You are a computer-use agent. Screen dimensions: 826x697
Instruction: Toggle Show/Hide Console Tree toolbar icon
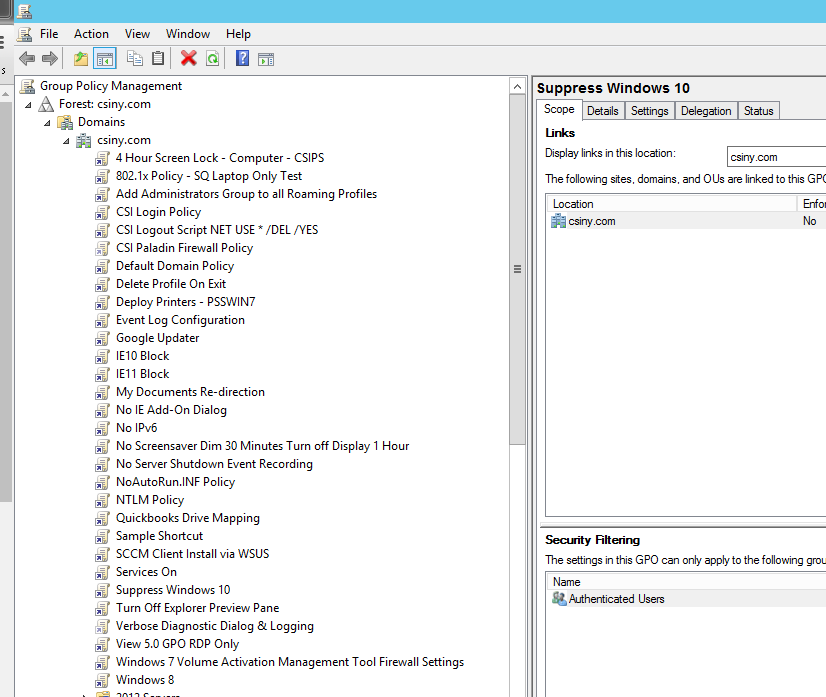tap(104, 58)
